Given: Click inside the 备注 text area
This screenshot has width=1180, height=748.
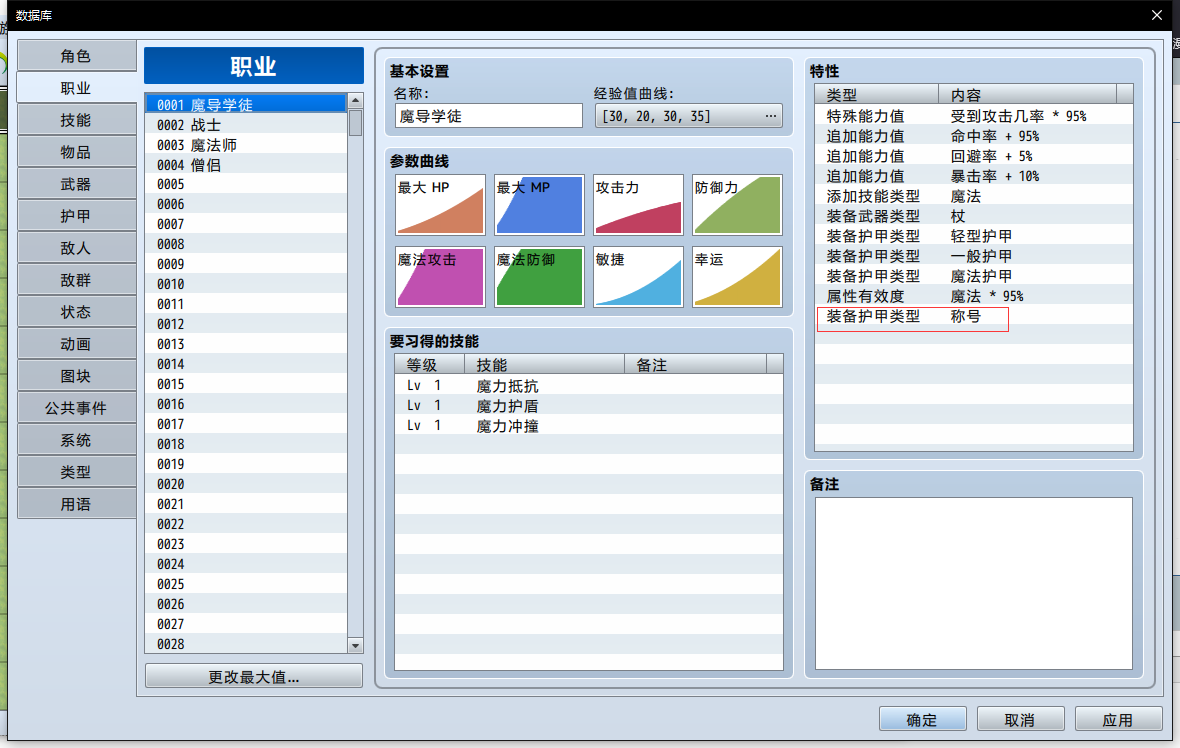Looking at the screenshot, I should click(x=974, y=583).
